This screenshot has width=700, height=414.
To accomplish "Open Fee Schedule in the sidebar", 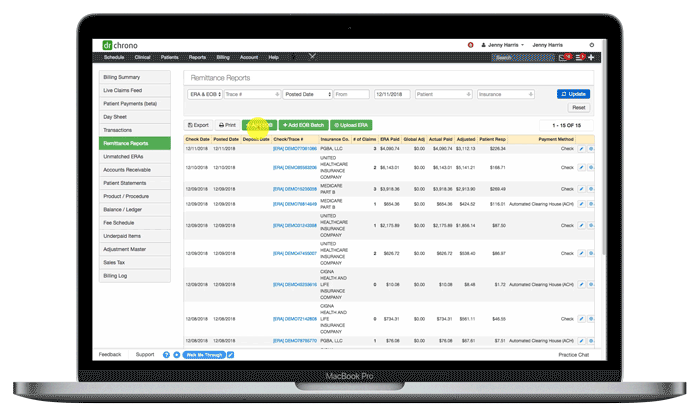I will (x=134, y=223).
